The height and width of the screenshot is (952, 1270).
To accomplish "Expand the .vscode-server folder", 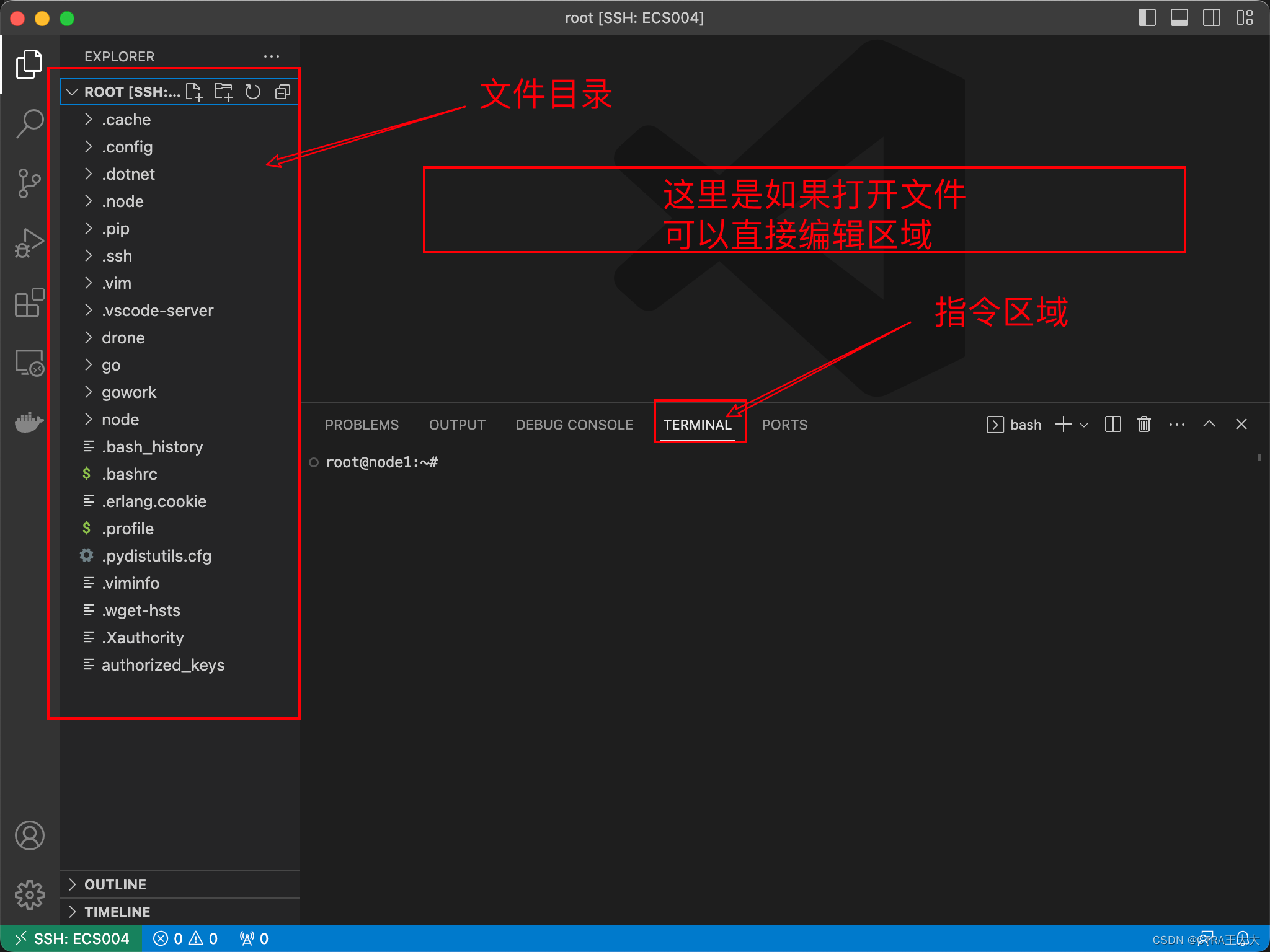I will tap(158, 311).
